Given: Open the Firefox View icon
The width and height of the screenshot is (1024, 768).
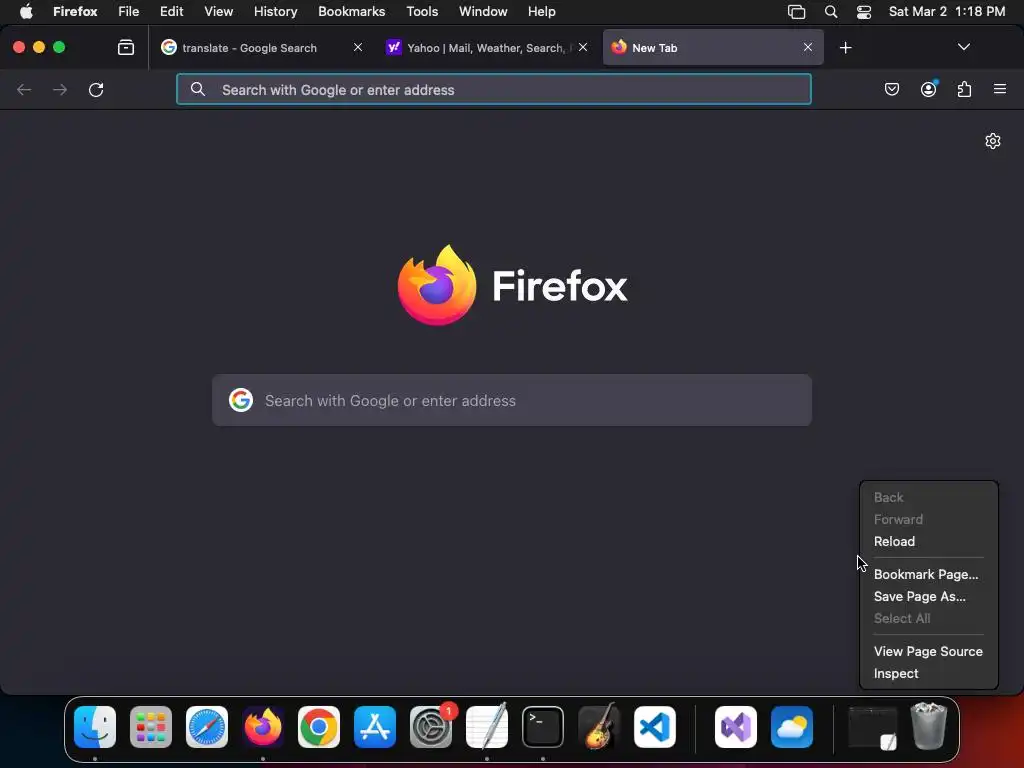Looking at the screenshot, I should pyautogui.click(x=126, y=47).
